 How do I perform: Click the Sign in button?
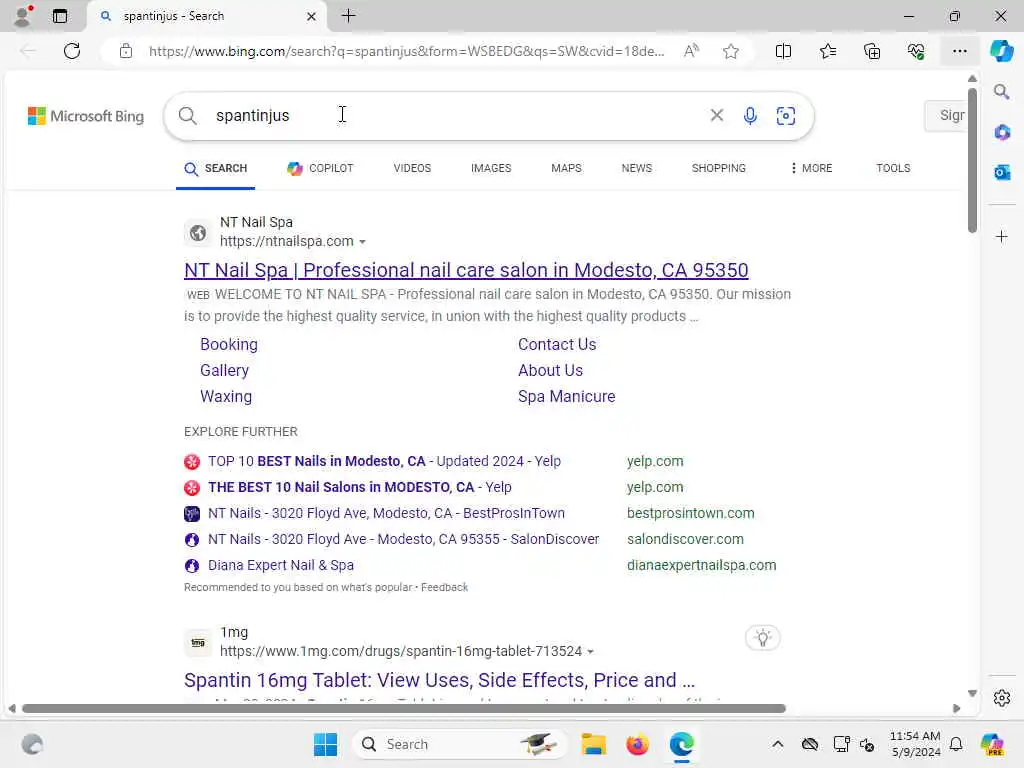tap(945, 116)
